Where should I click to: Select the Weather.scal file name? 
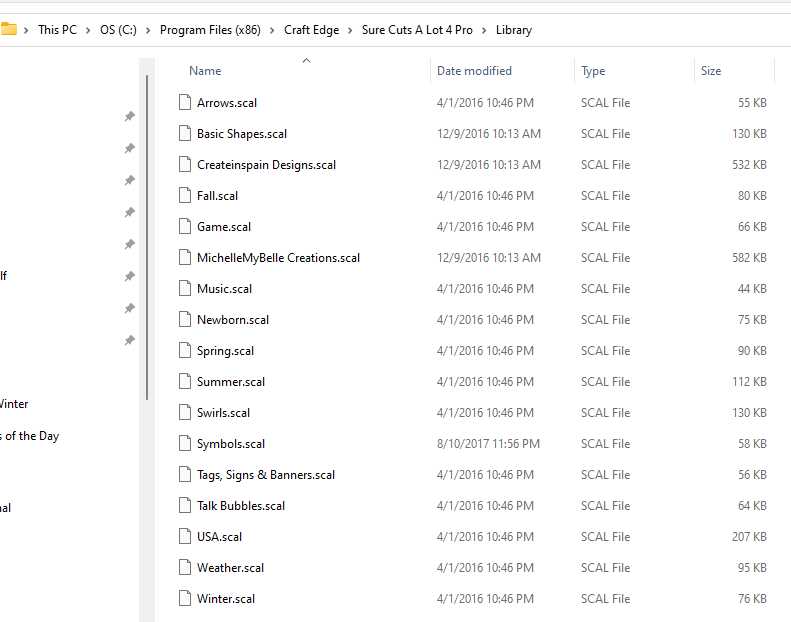pyautogui.click(x=230, y=568)
